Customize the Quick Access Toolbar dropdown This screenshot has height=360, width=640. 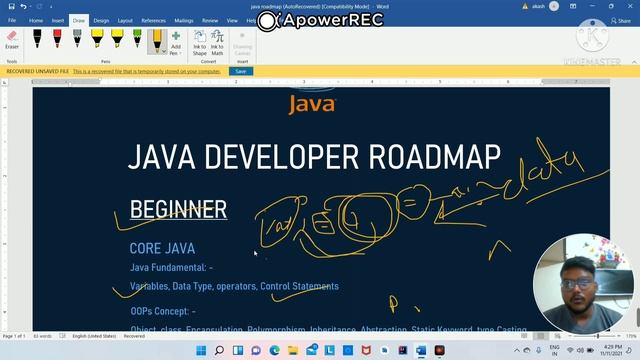pyautogui.click(x=51, y=7)
